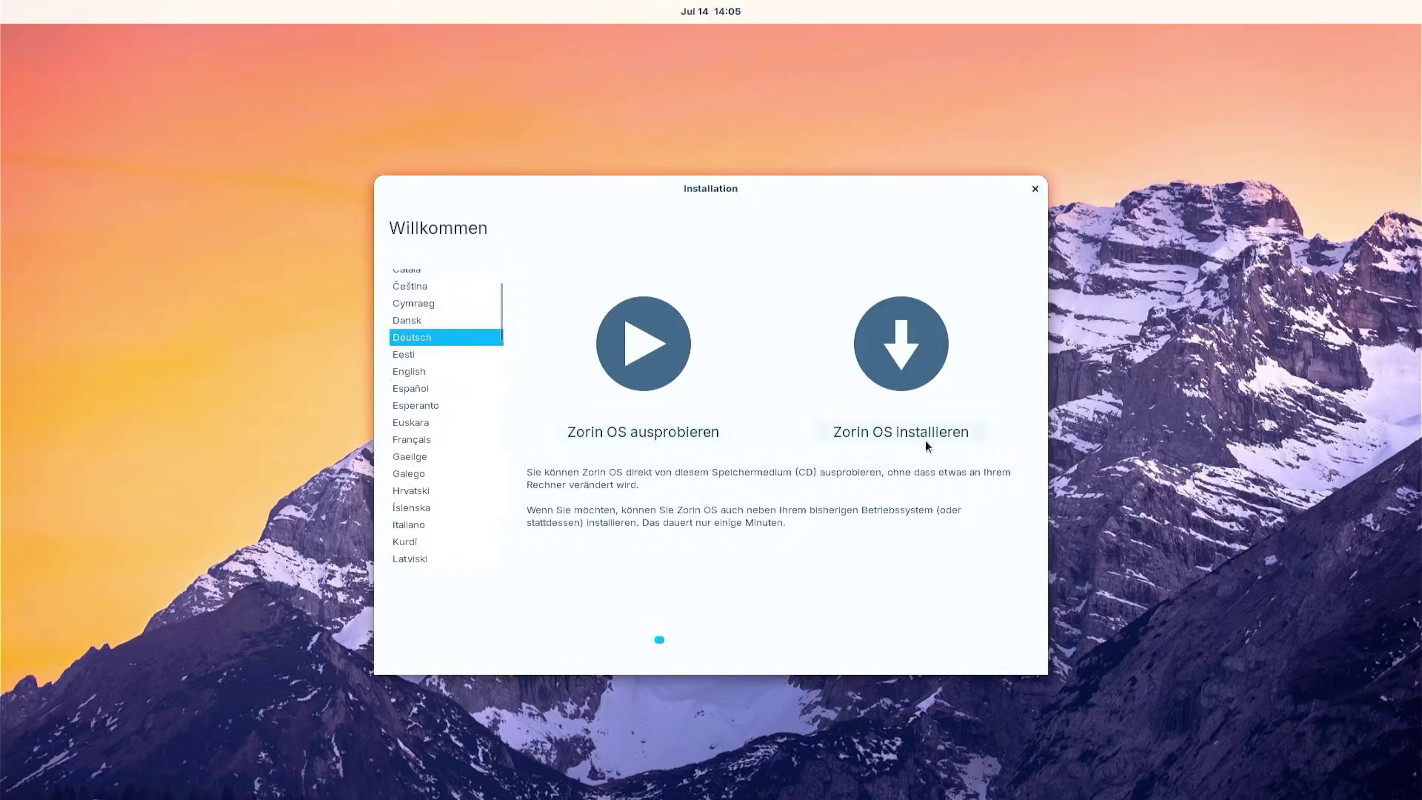
Task: Select Eesti in the language list
Action: pyautogui.click(x=445, y=354)
